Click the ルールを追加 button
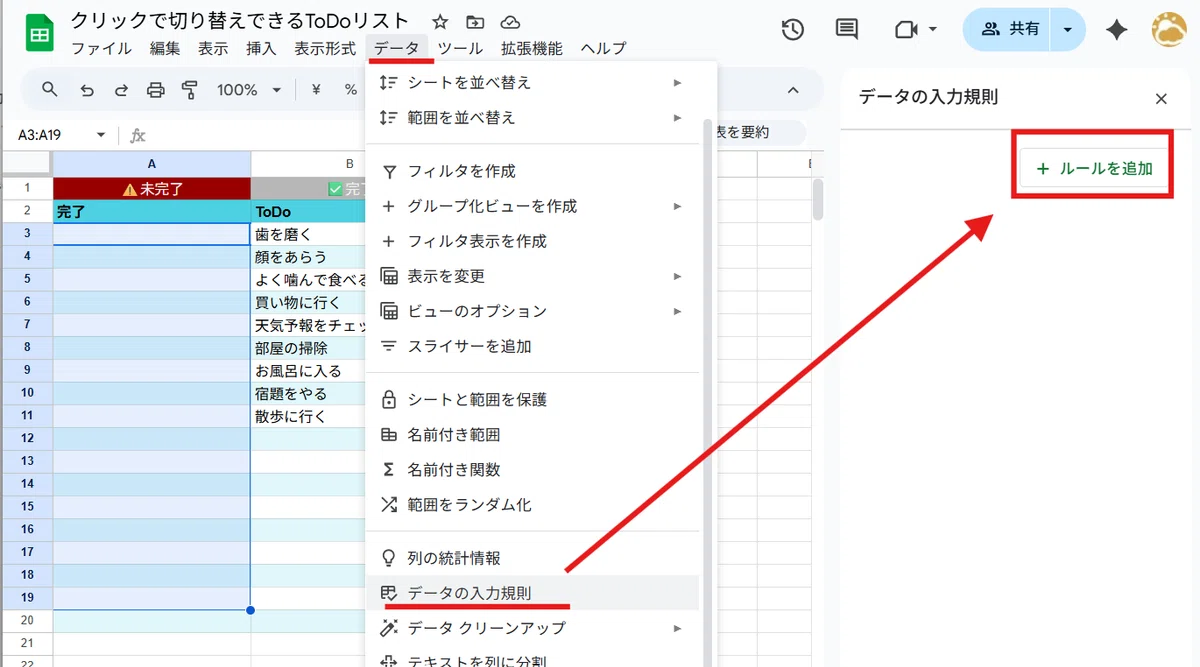 pyautogui.click(x=1094, y=169)
